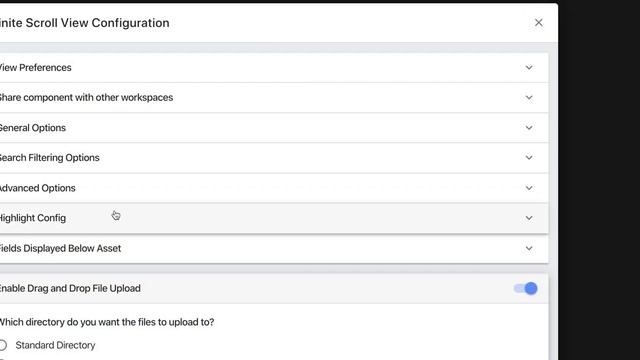Disable the Drag and Drop File Upload switch
Viewport: 640px width, 360px height.
click(x=526, y=289)
